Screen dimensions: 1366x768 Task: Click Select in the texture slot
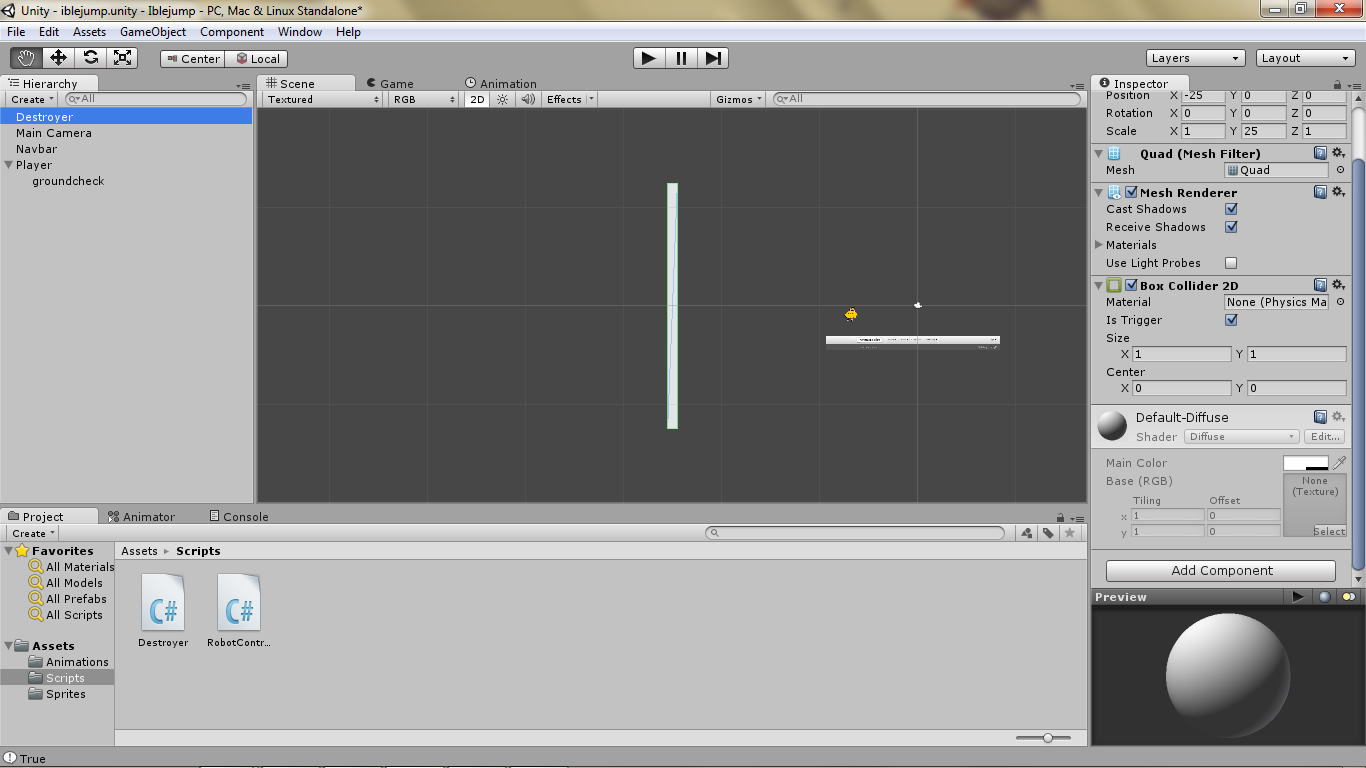click(1329, 532)
